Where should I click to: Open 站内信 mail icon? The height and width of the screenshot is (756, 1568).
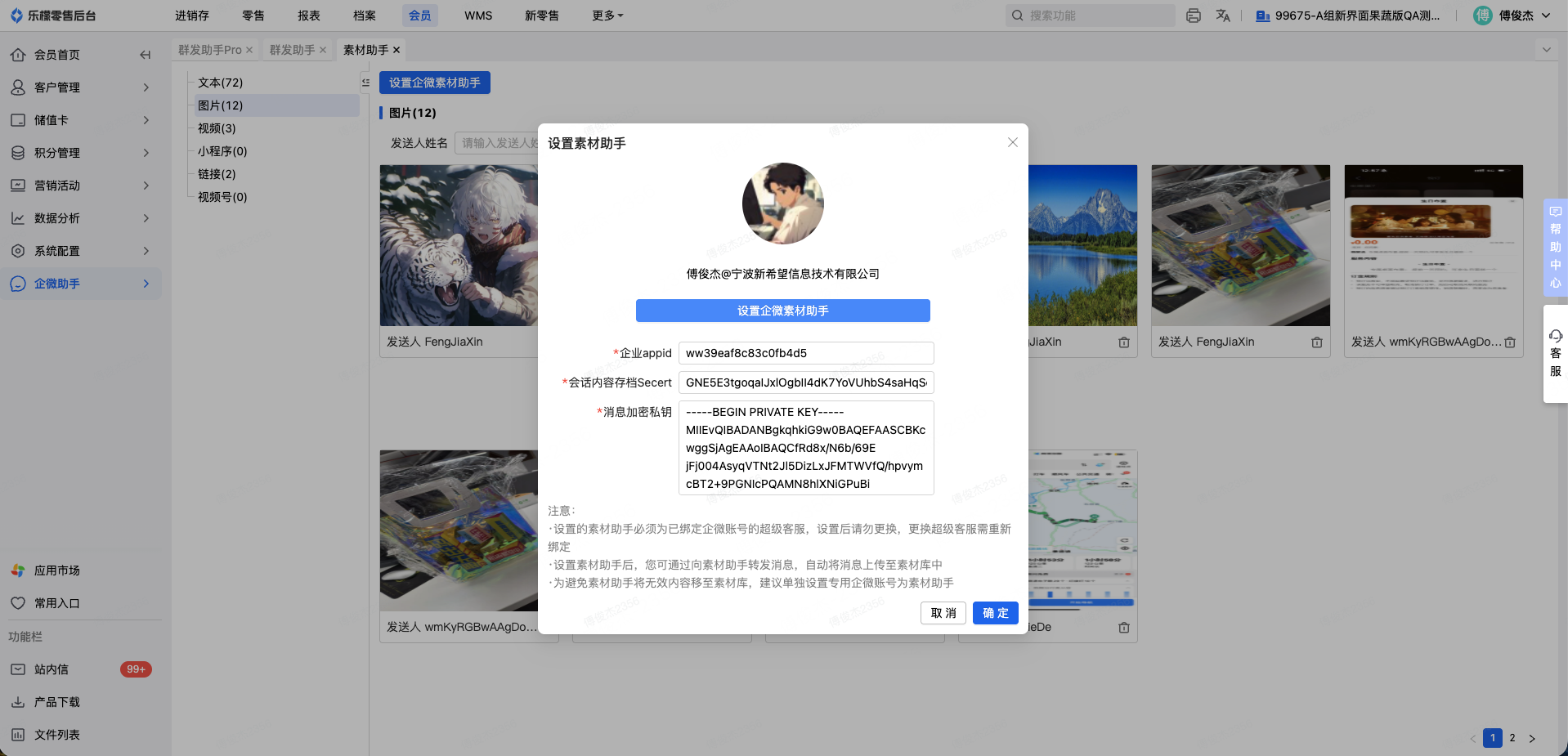pyautogui.click(x=18, y=669)
